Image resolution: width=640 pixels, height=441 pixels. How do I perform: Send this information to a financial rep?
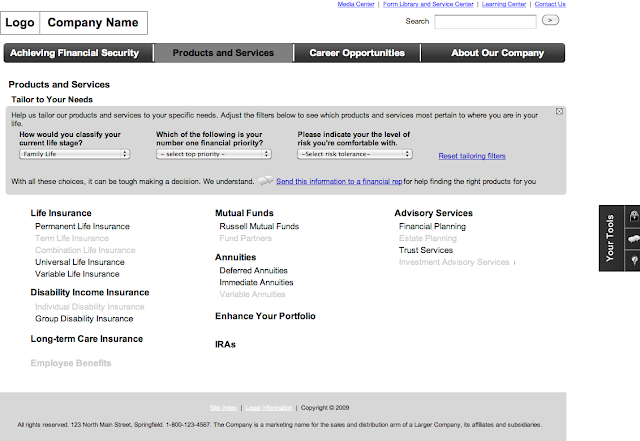(x=339, y=181)
